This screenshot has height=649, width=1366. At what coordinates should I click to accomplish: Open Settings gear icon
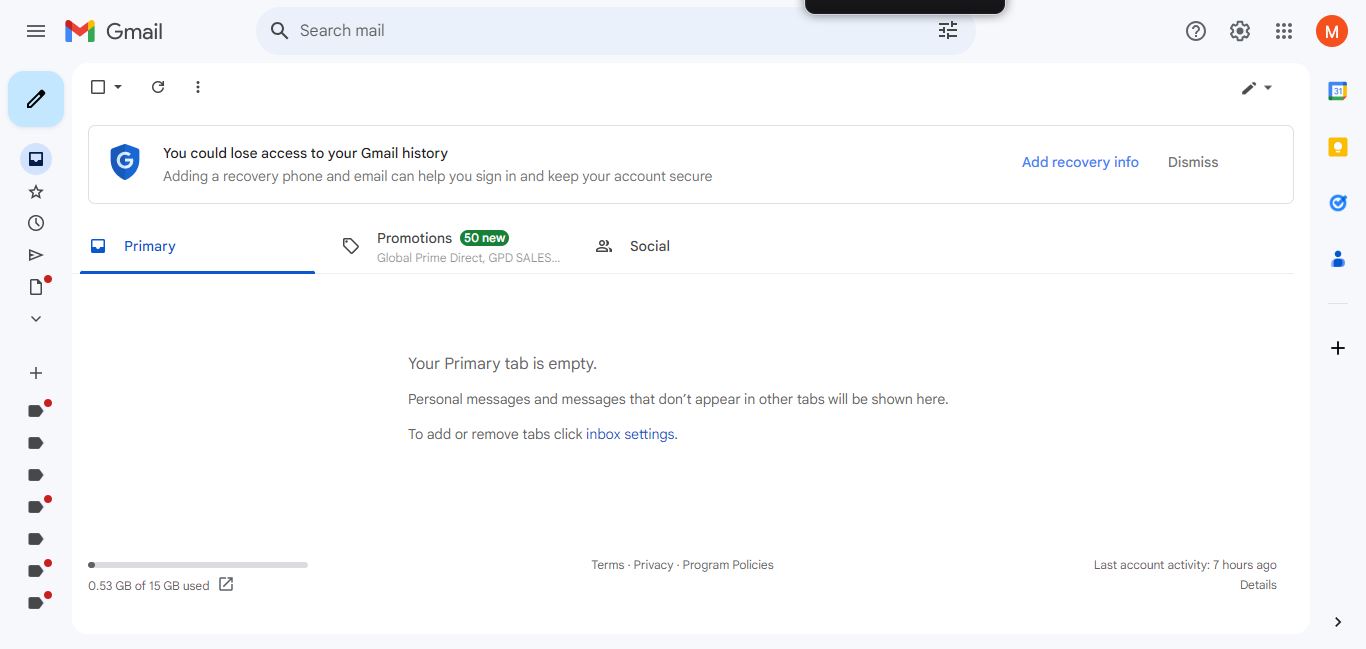click(1240, 31)
